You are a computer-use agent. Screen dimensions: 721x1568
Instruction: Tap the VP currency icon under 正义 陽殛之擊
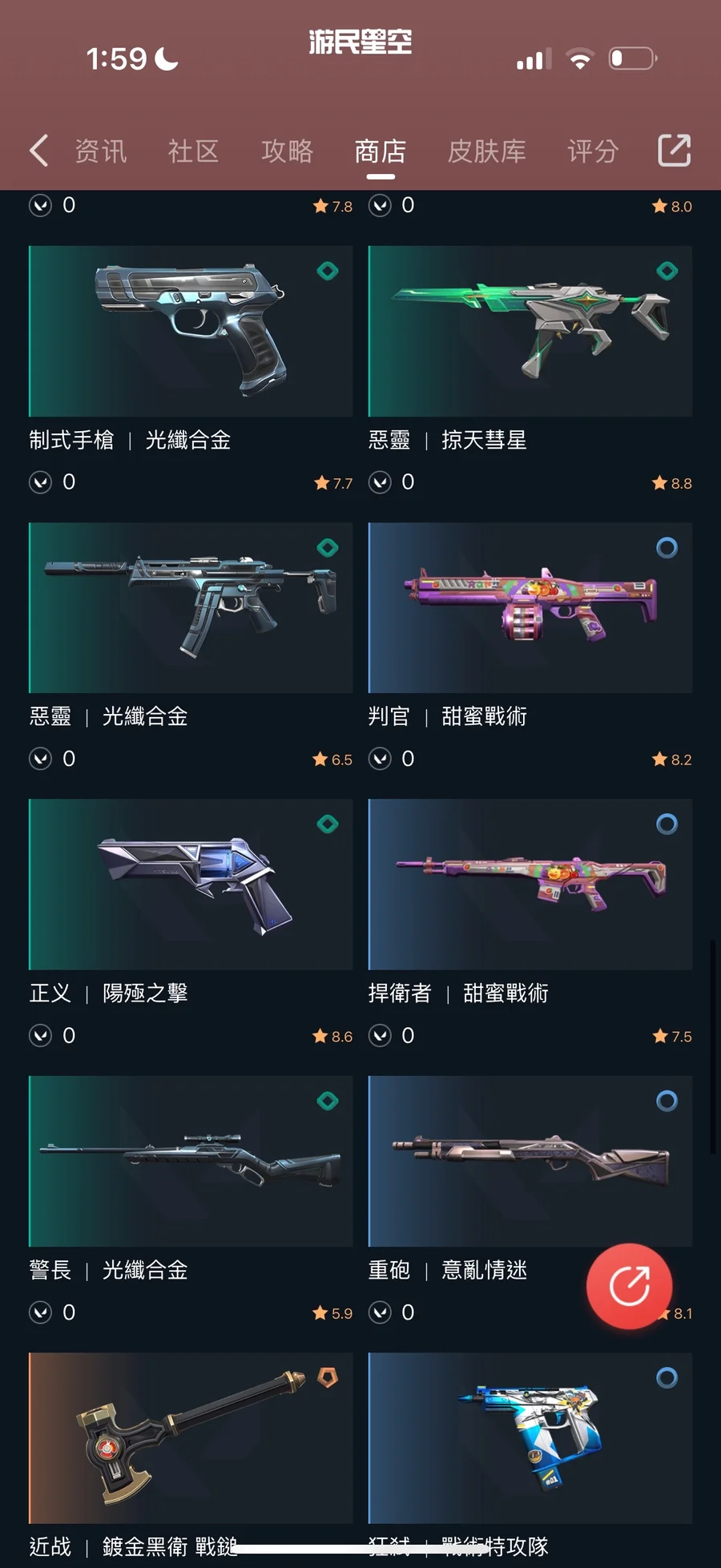tap(40, 1036)
